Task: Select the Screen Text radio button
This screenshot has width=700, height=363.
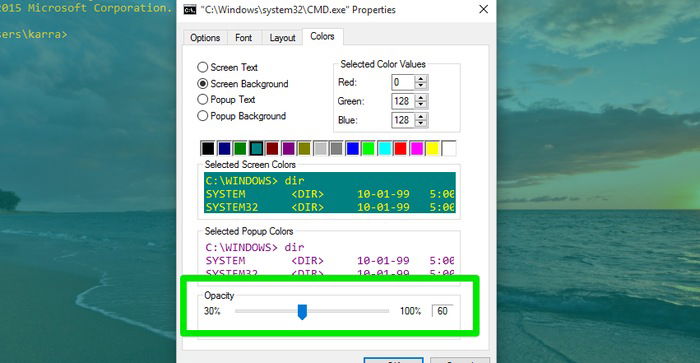Action: tap(203, 67)
